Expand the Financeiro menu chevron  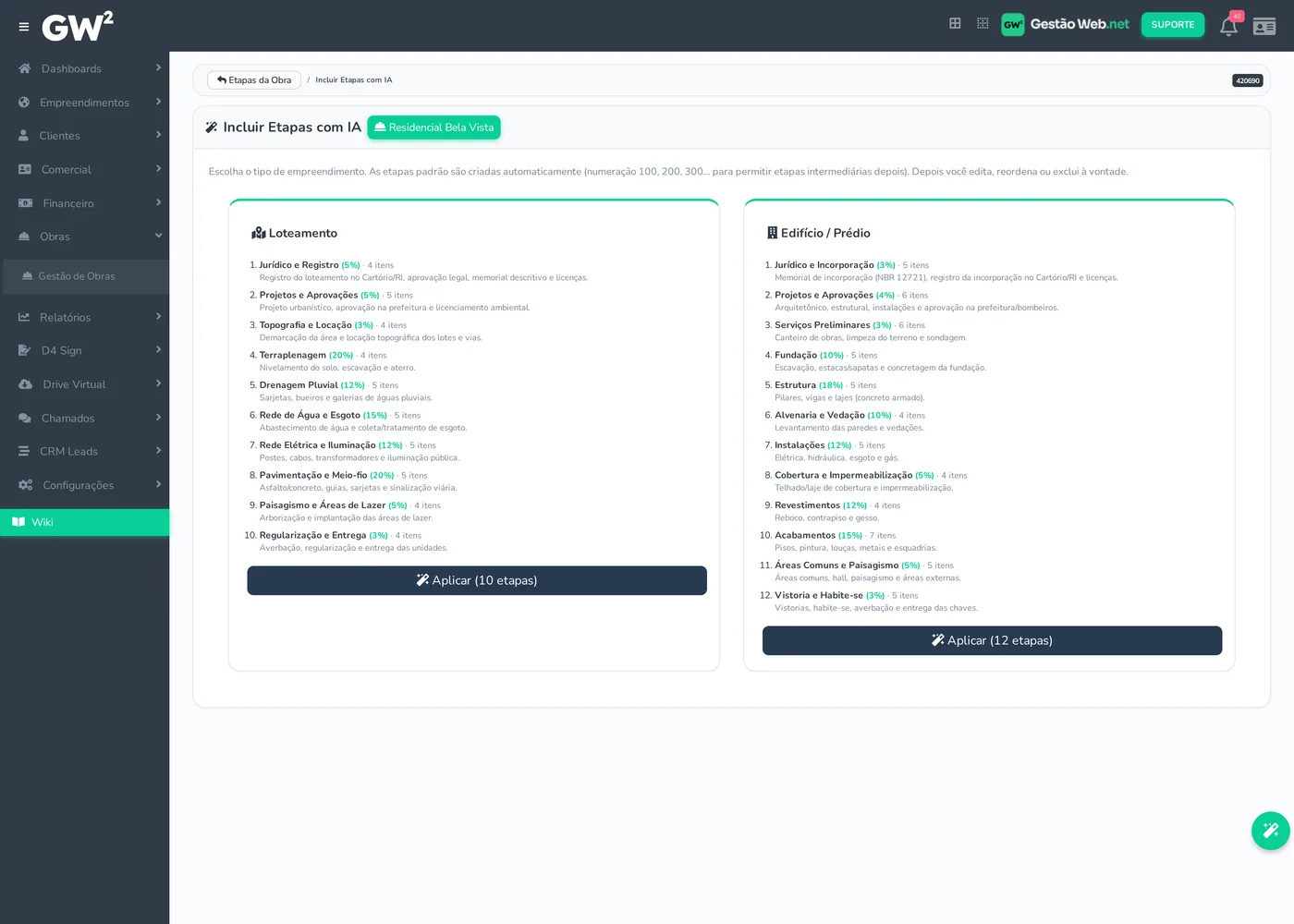pos(158,202)
